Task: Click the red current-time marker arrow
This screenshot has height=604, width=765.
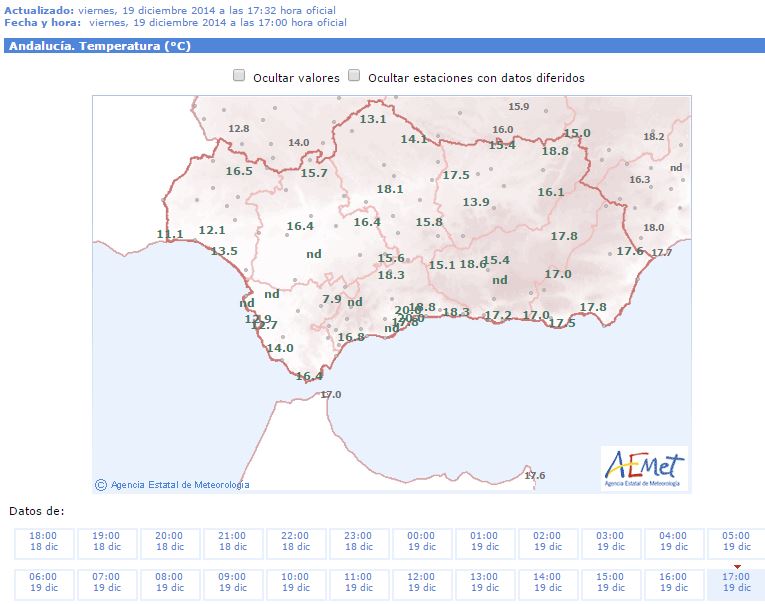Action: pos(737,565)
